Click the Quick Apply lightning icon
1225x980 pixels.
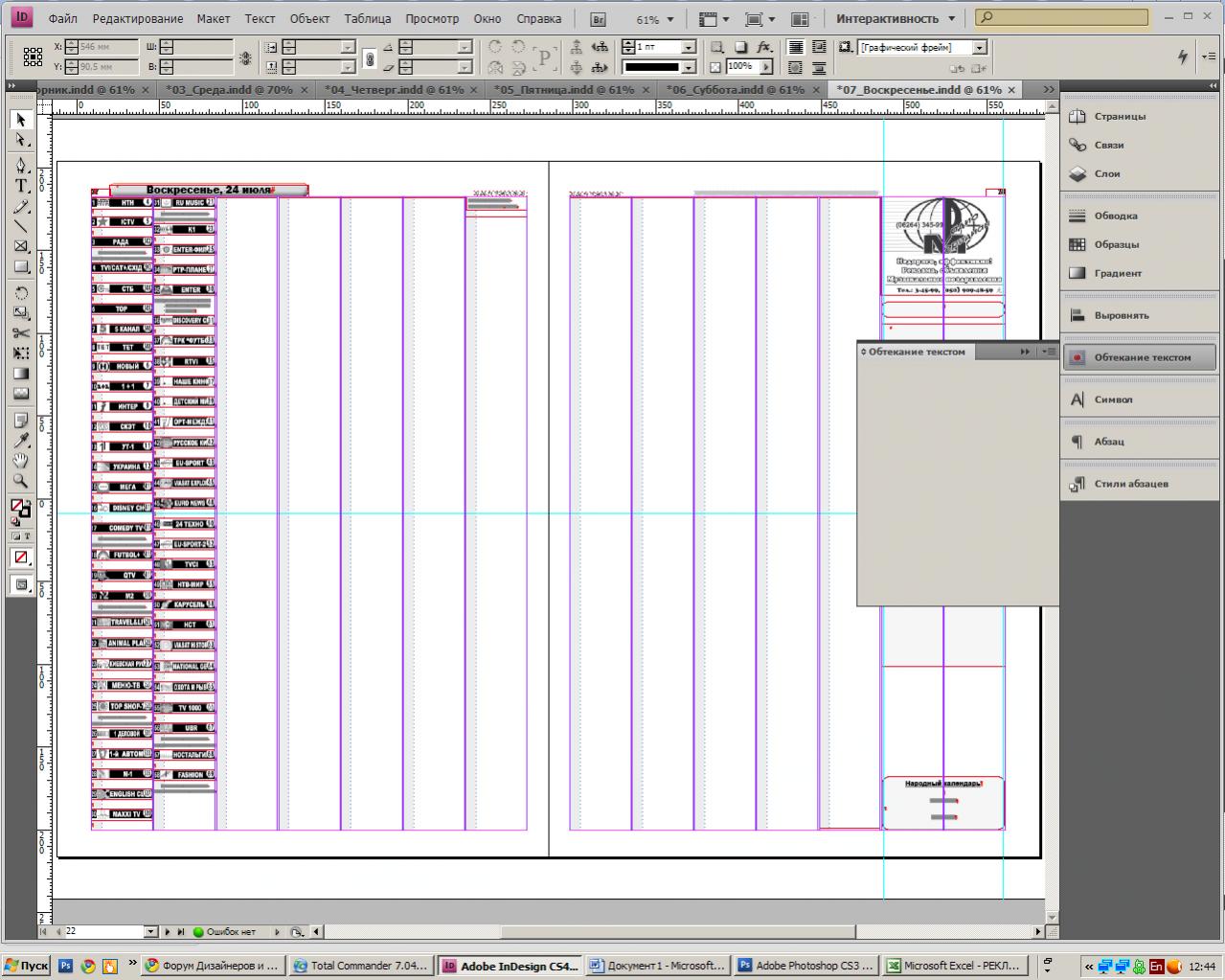point(1183,57)
